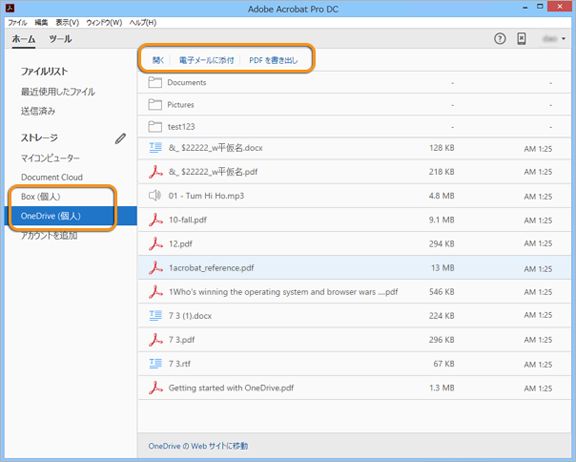Image resolution: width=576 pixels, height=462 pixels.
Task: Click the 13 MB size value
Action: click(443, 268)
